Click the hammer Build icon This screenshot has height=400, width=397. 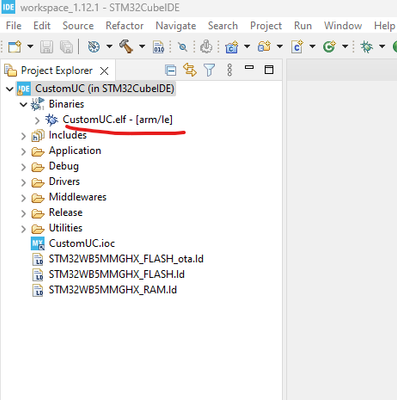point(126,47)
